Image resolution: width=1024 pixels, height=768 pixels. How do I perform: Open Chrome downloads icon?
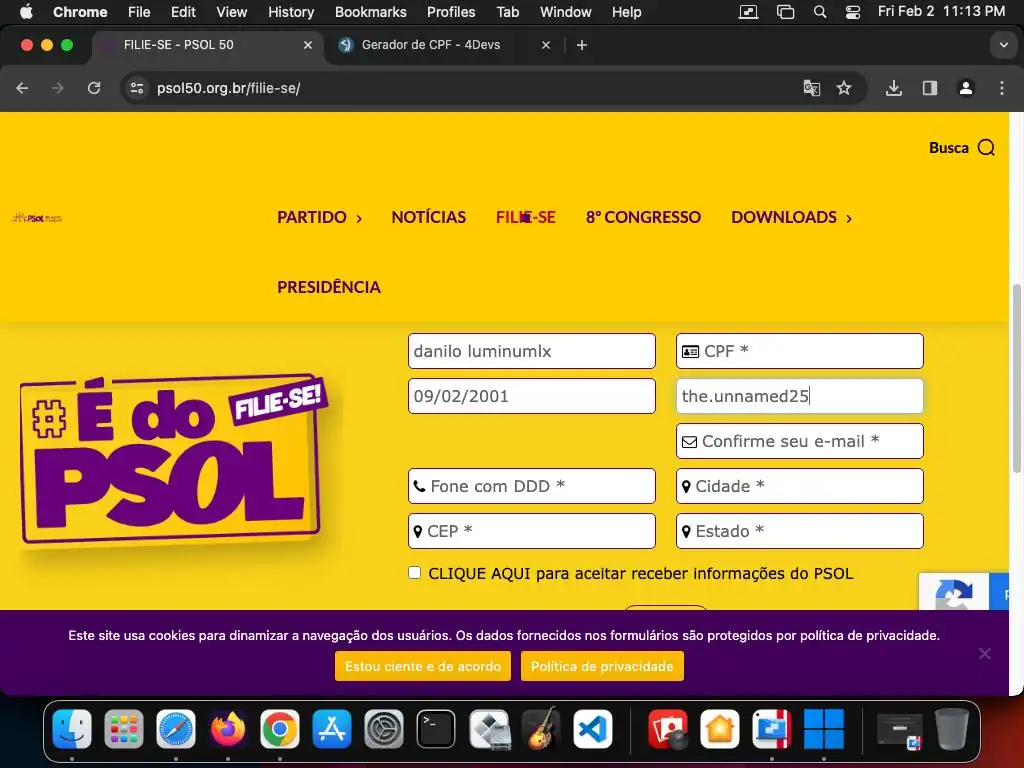pos(893,88)
